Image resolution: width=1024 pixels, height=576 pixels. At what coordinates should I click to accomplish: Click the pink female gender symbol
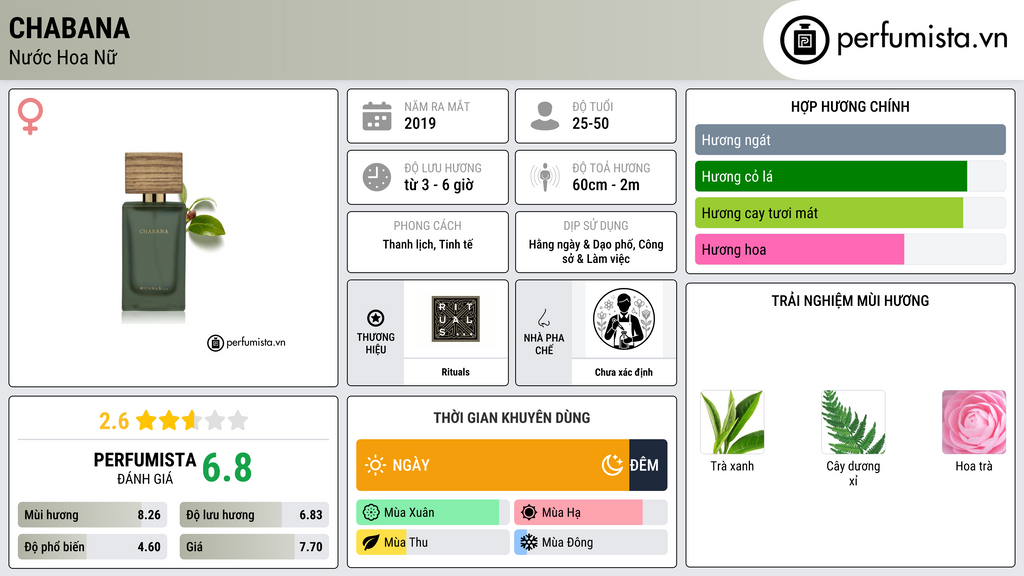(30, 116)
